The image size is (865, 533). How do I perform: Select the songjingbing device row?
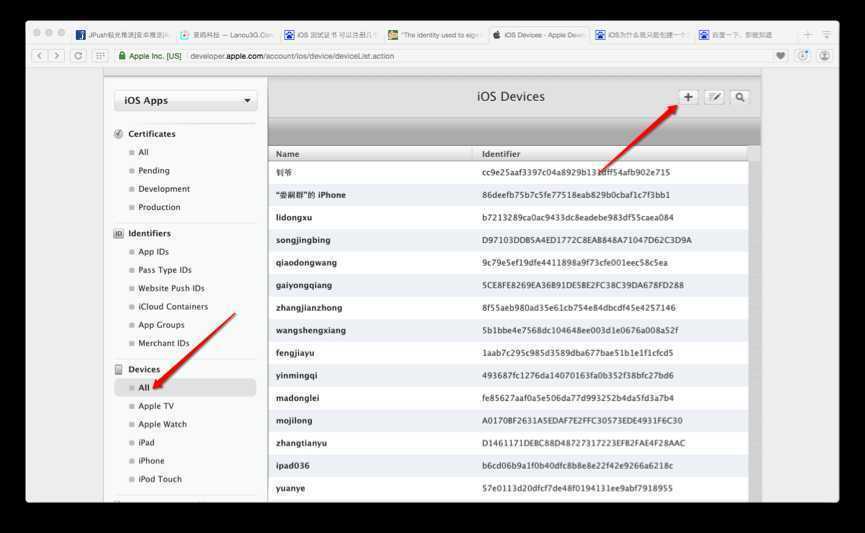pos(508,240)
